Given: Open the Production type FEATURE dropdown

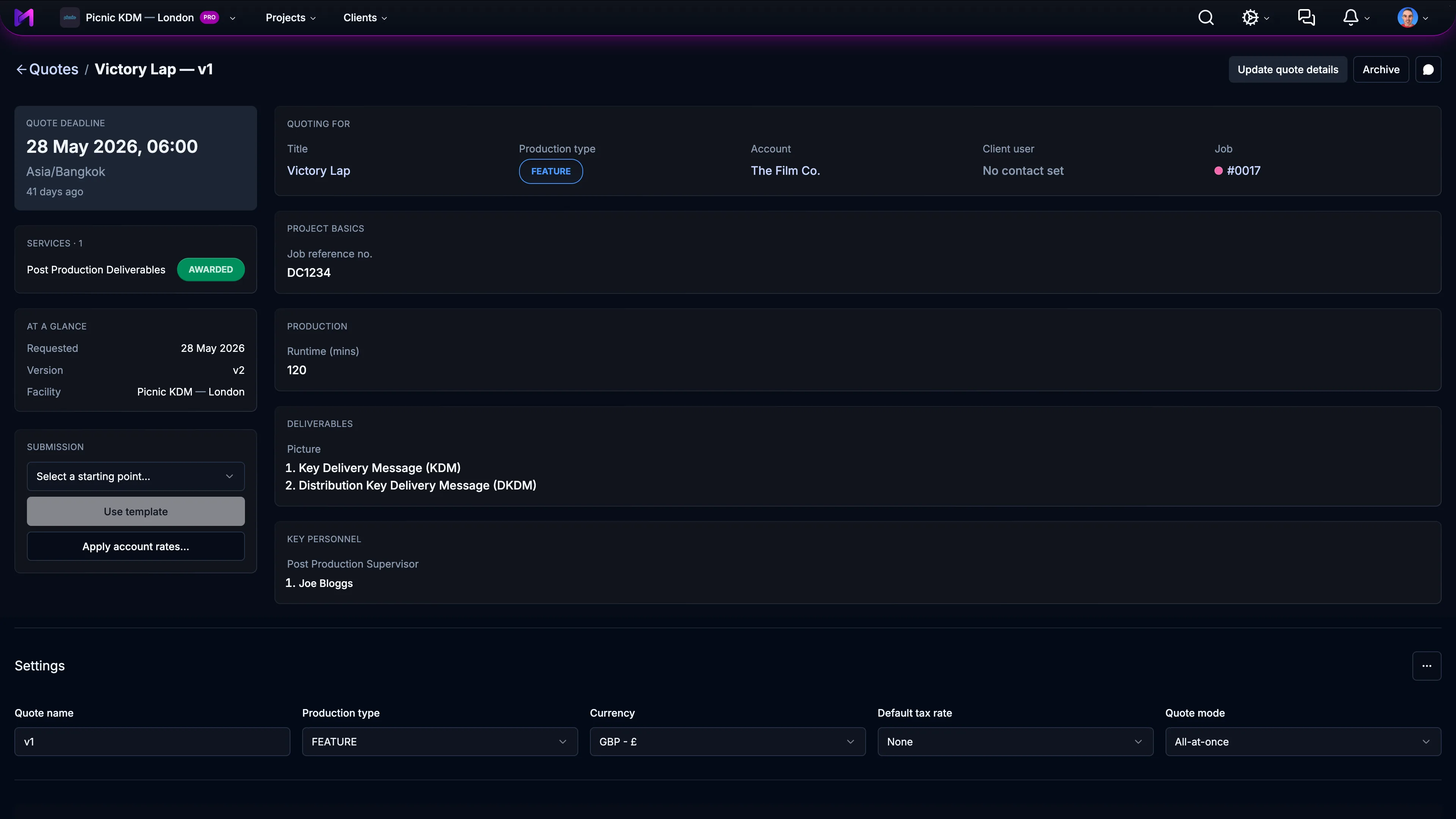Looking at the screenshot, I should pyautogui.click(x=440, y=742).
